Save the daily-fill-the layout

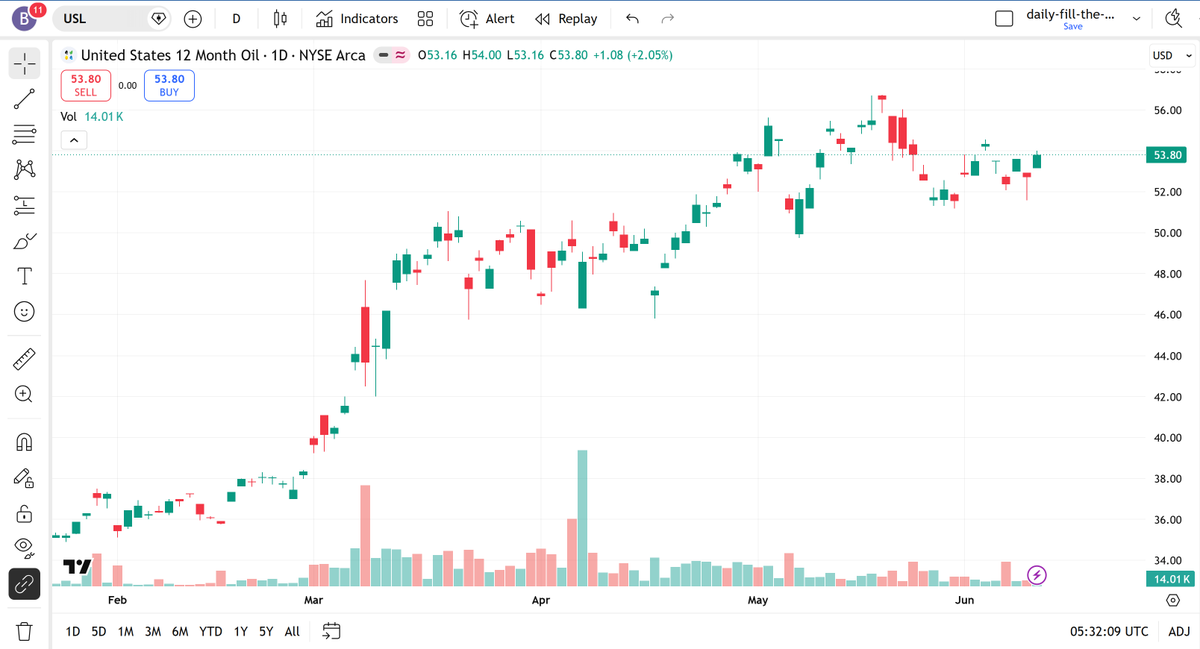[1072, 27]
